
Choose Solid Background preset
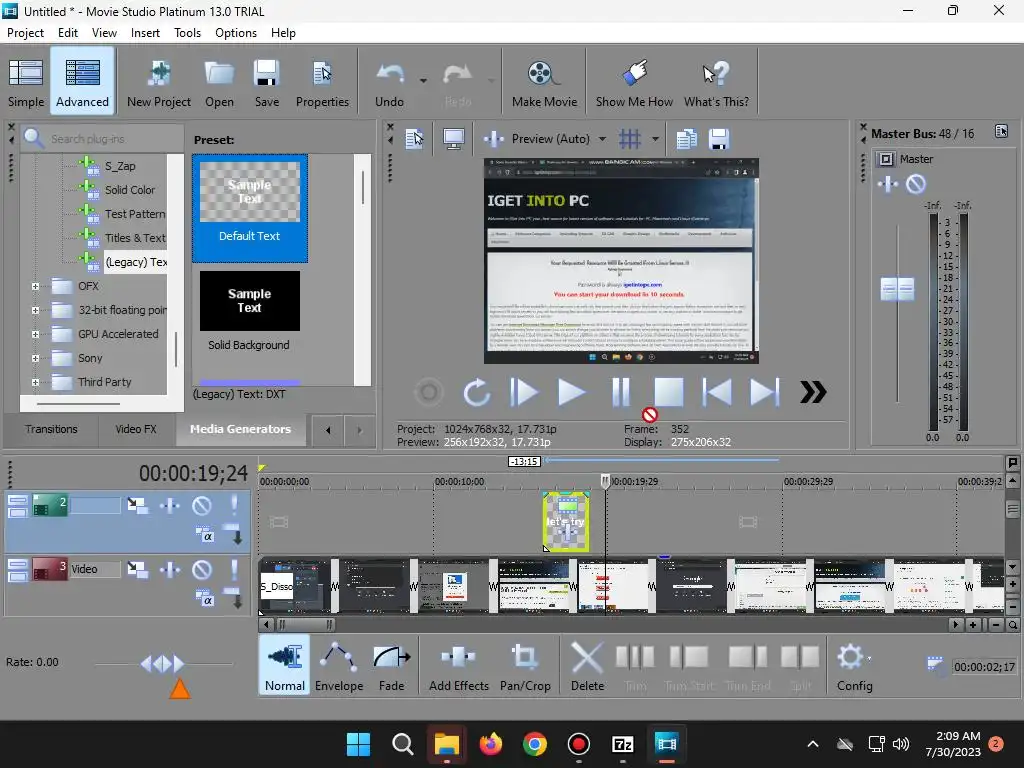tap(249, 312)
